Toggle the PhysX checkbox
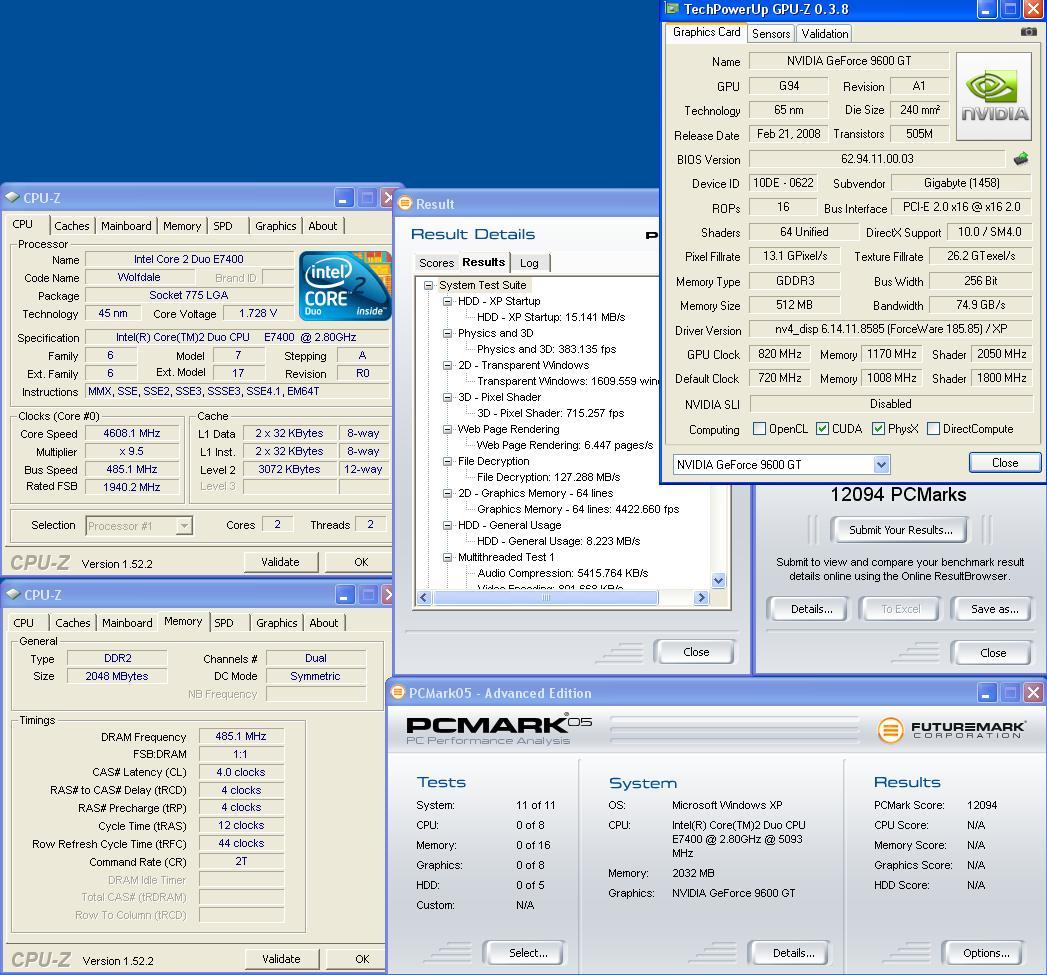1047x975 pixels. click(x=879, y=429)
